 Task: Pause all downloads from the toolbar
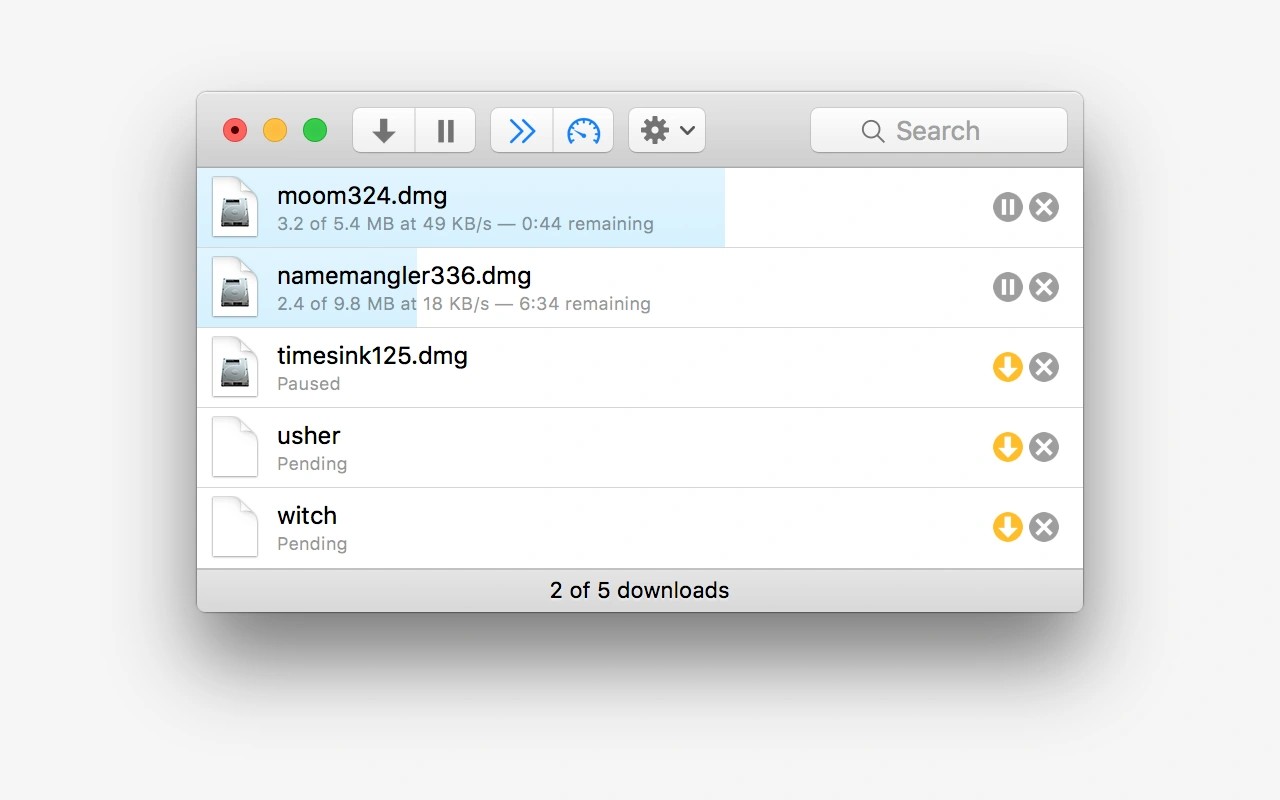point(445,130)
